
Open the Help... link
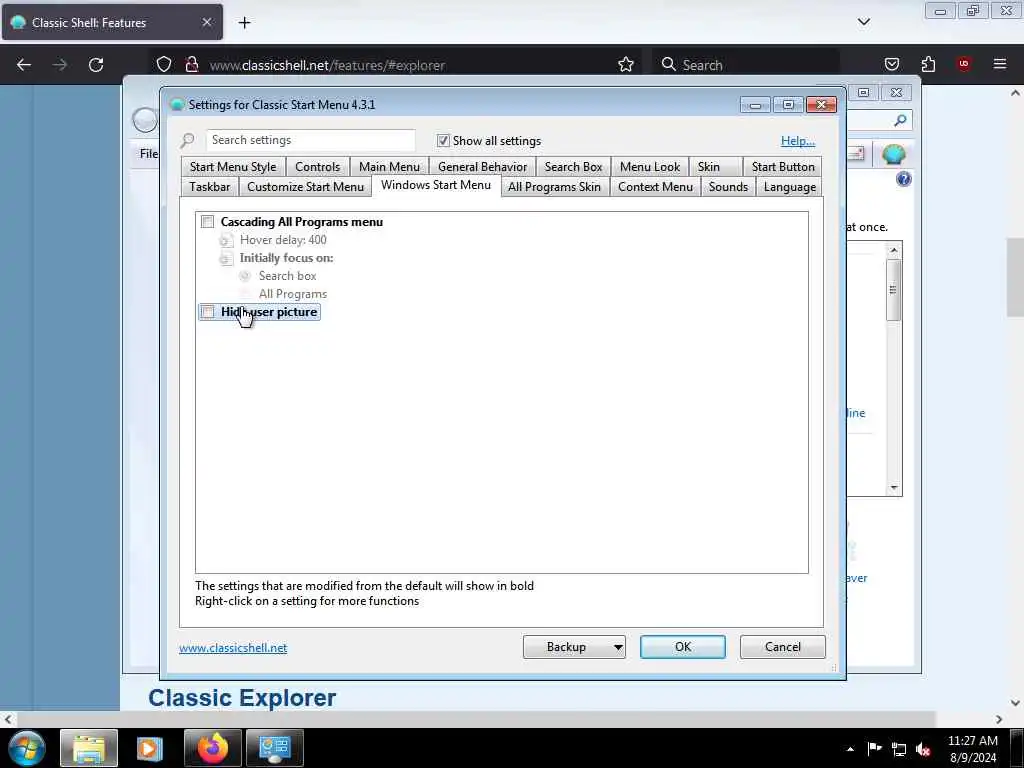pos(797,140)
